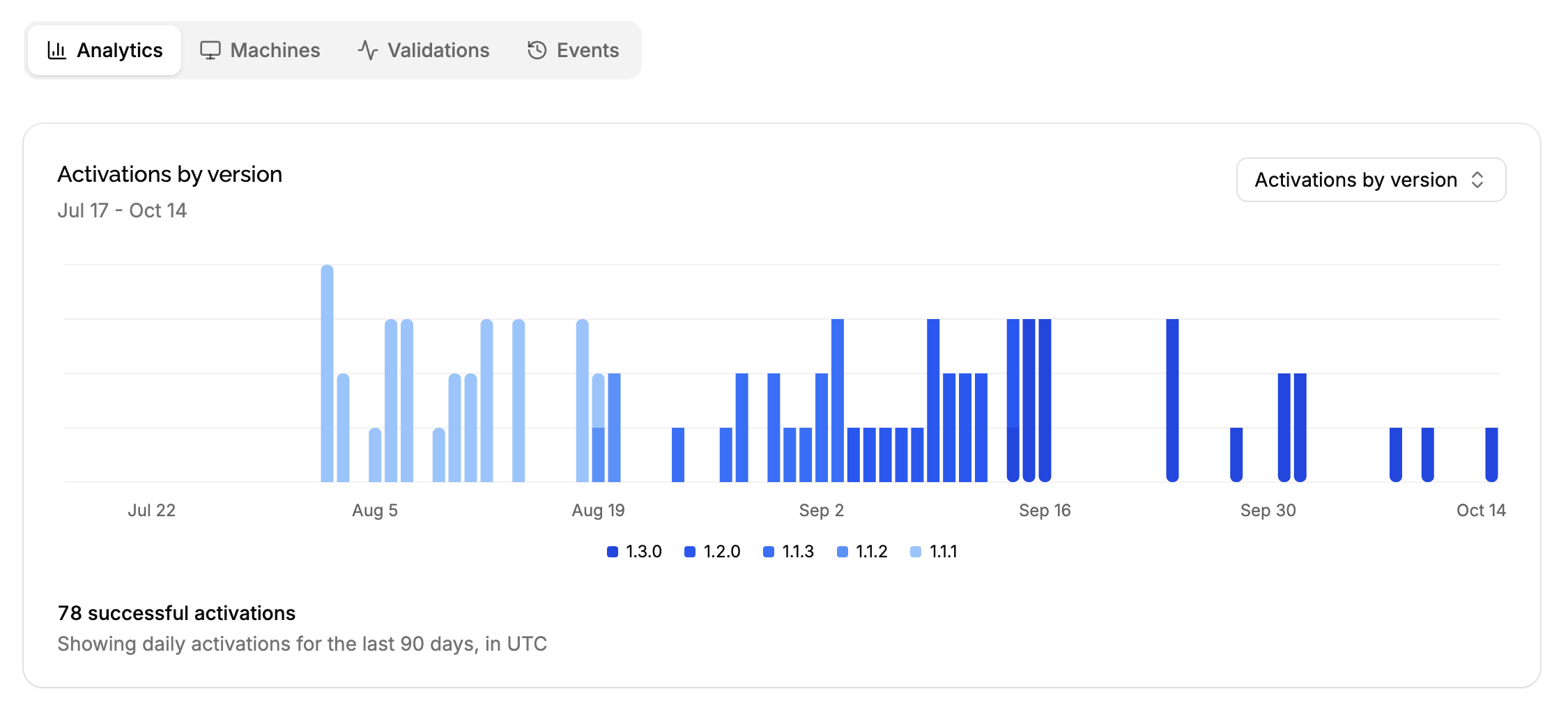Click the 1.1.2 legend color swatch
Viewport: 1568px width, 712px height.
click(843, 552)
